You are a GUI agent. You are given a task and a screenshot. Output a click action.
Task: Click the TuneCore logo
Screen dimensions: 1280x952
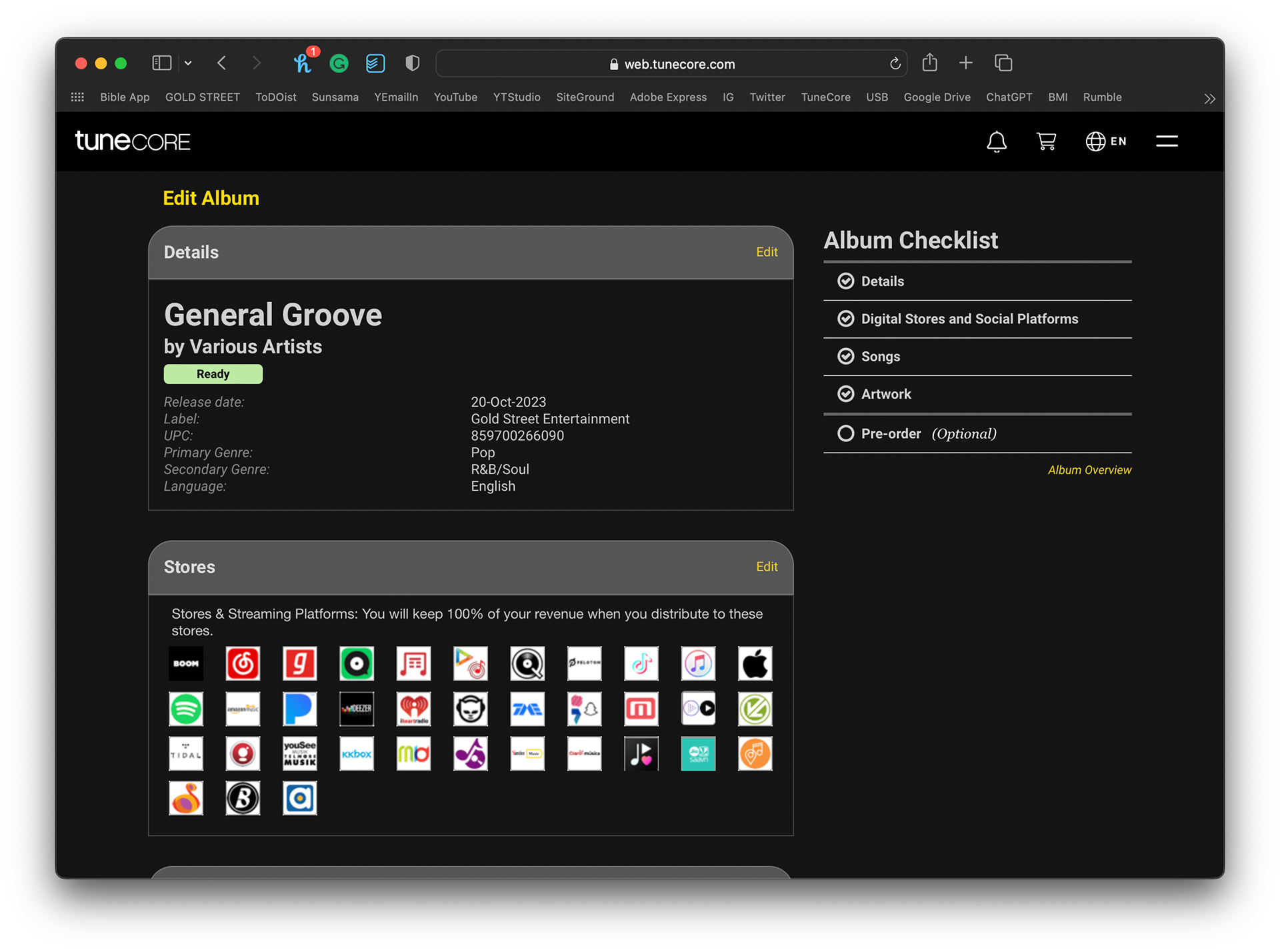[x=133, y=141]
